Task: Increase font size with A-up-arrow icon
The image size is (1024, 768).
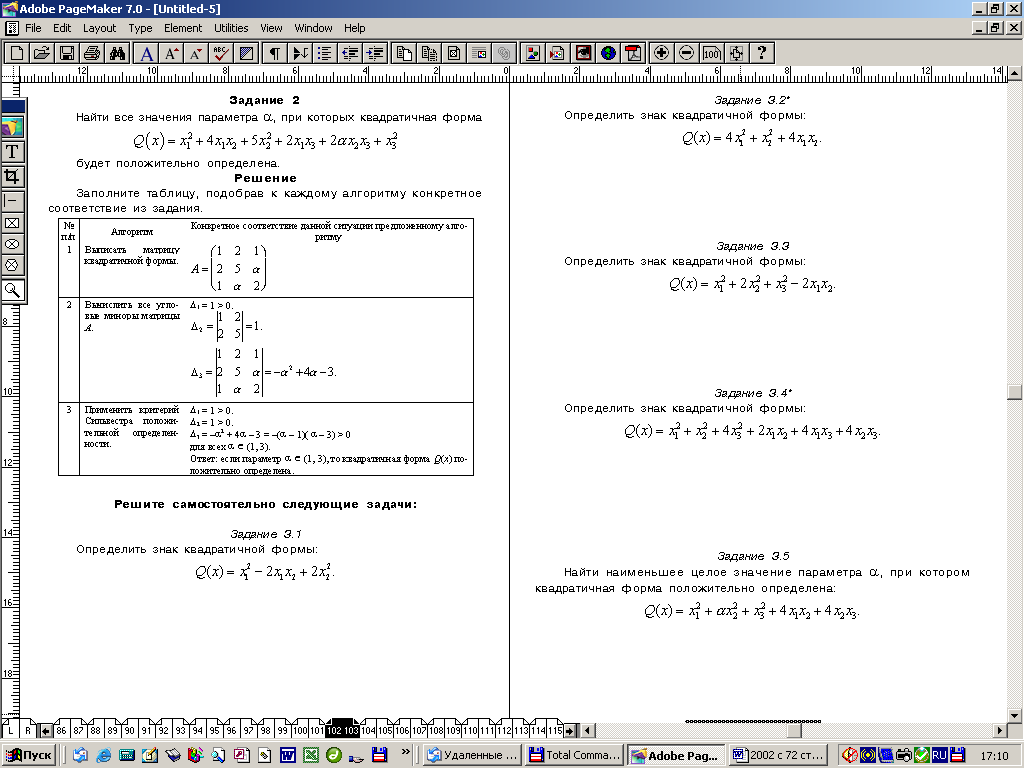Action: click(x=172, y=53)
